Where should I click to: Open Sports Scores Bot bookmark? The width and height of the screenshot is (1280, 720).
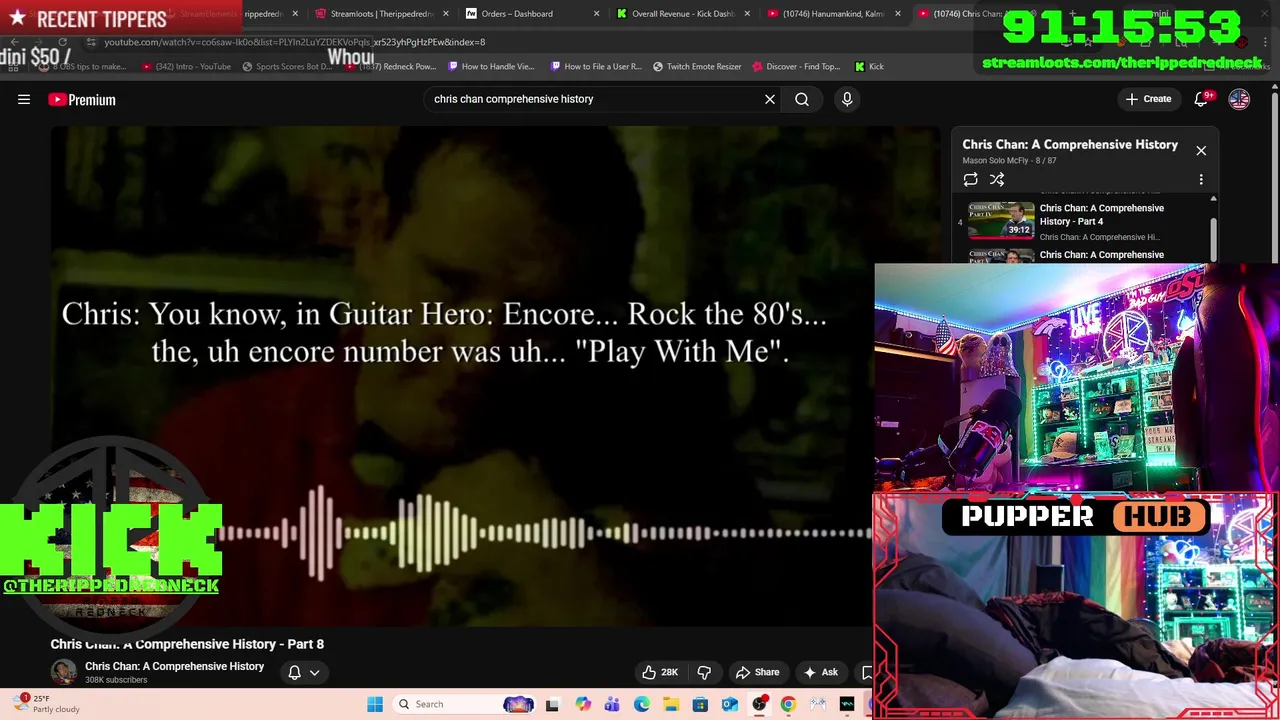point(286,66)
